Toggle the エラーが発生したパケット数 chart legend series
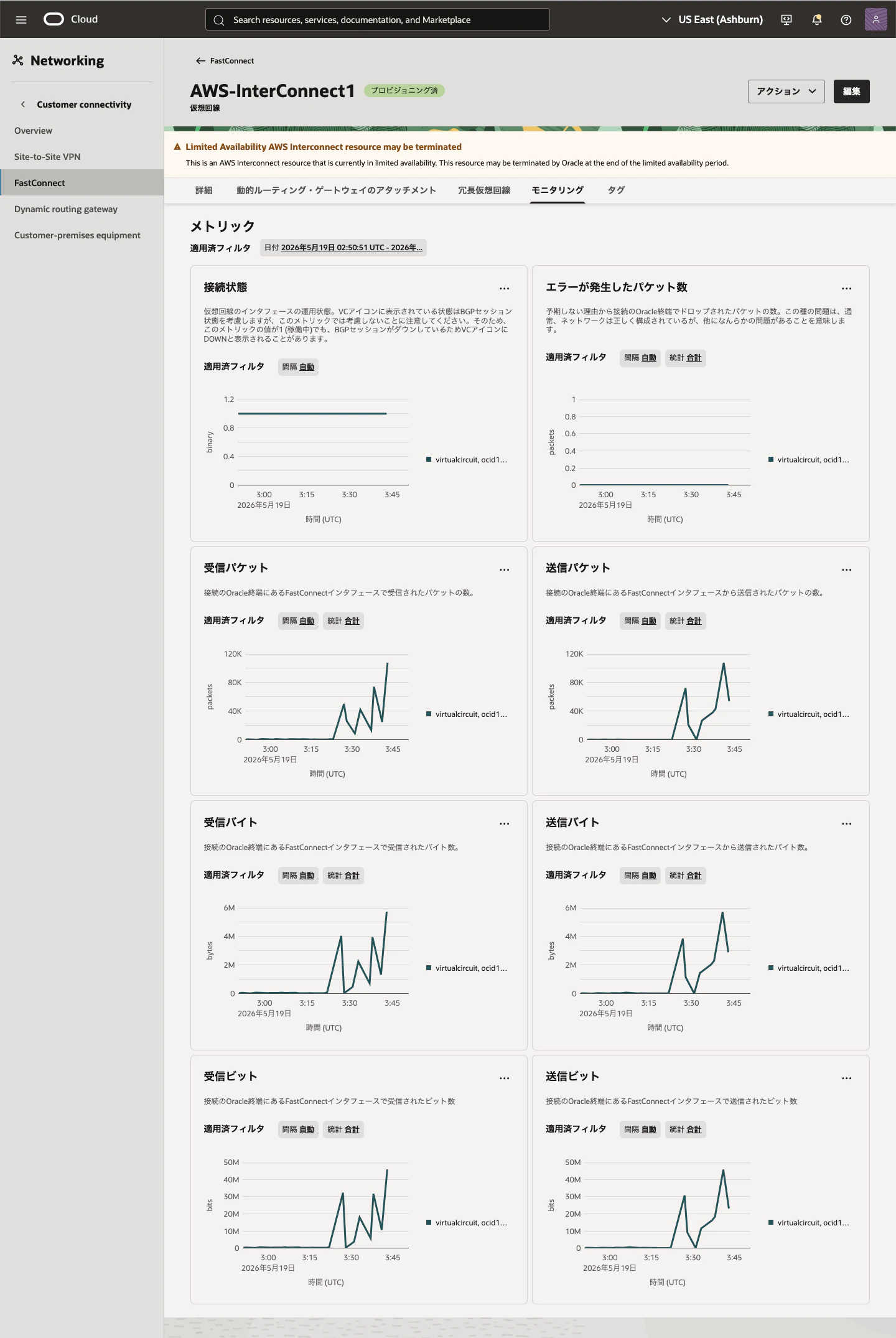Screen dimensions: 896x1338 click(809, 460)
